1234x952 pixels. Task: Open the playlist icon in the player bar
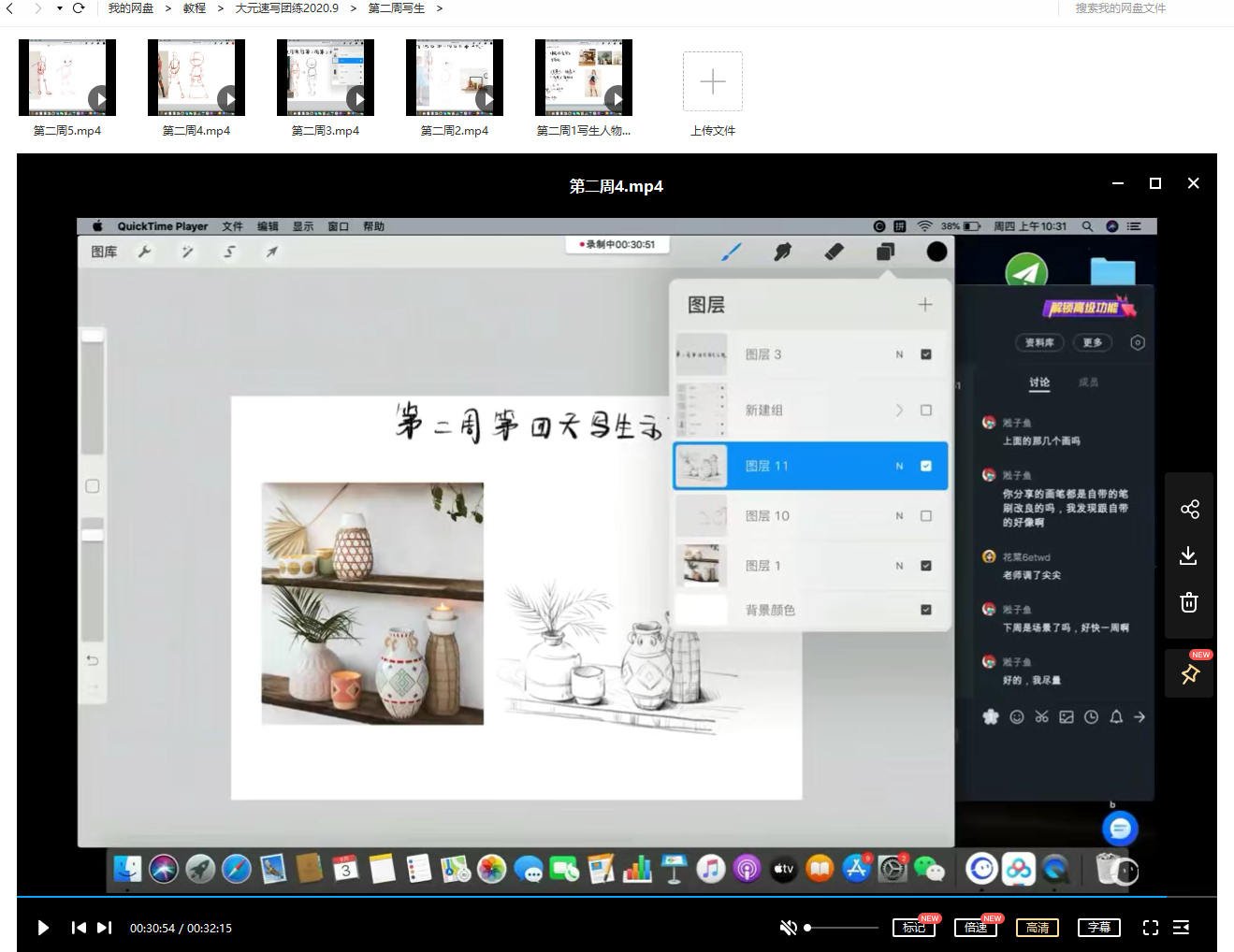pos(1182,928)
